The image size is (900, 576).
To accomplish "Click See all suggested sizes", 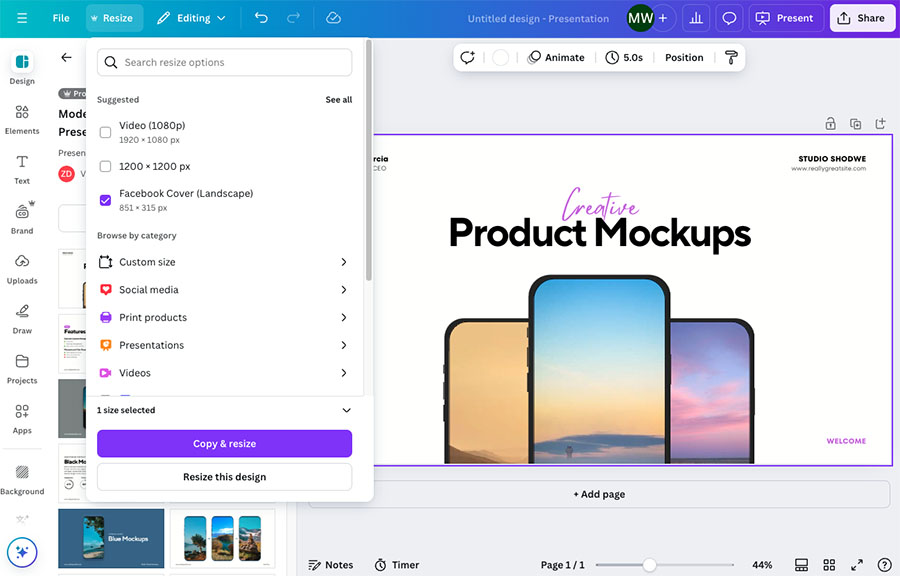I will click(339, 100).
